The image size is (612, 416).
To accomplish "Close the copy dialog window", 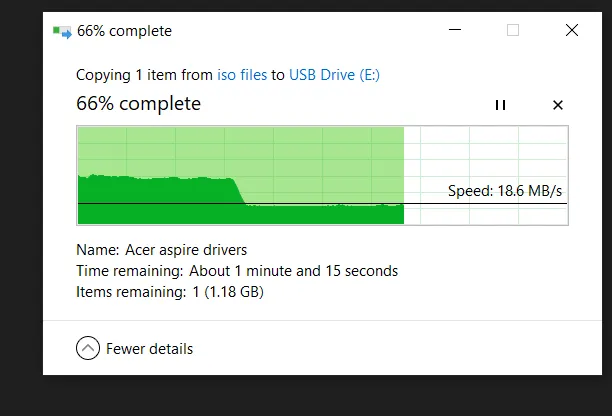I will tap(572, 30).
